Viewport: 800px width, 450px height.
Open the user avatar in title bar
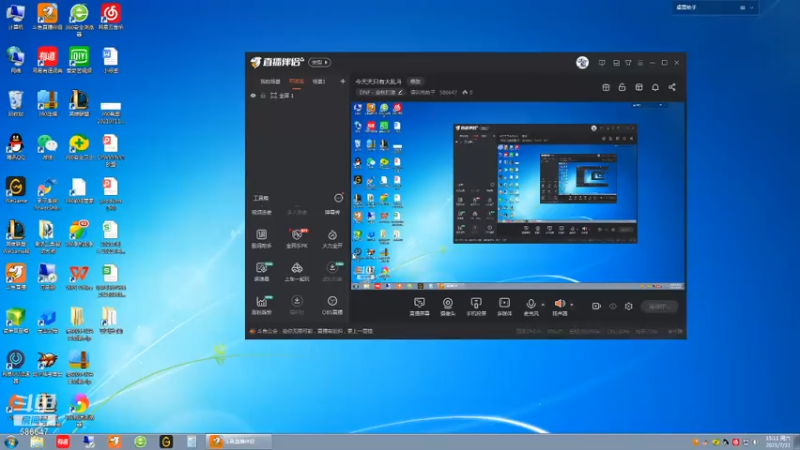(582, 62)
